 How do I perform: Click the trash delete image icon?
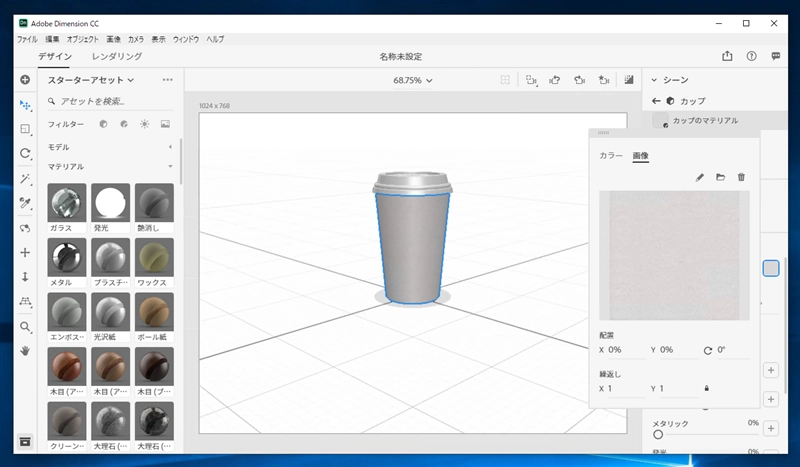741,177
